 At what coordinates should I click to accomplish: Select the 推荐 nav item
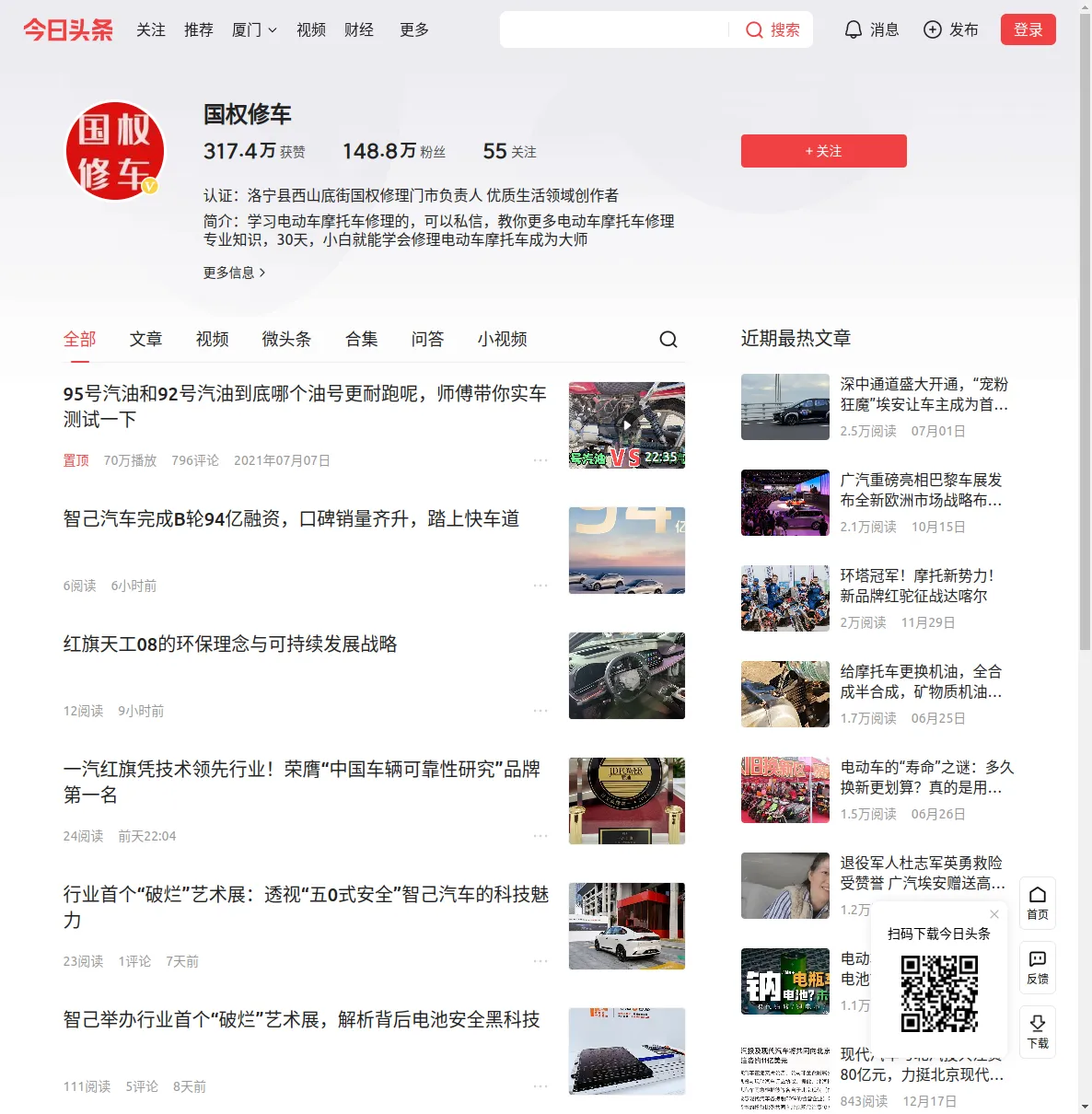pyautogui.click(x=199, y=29)
